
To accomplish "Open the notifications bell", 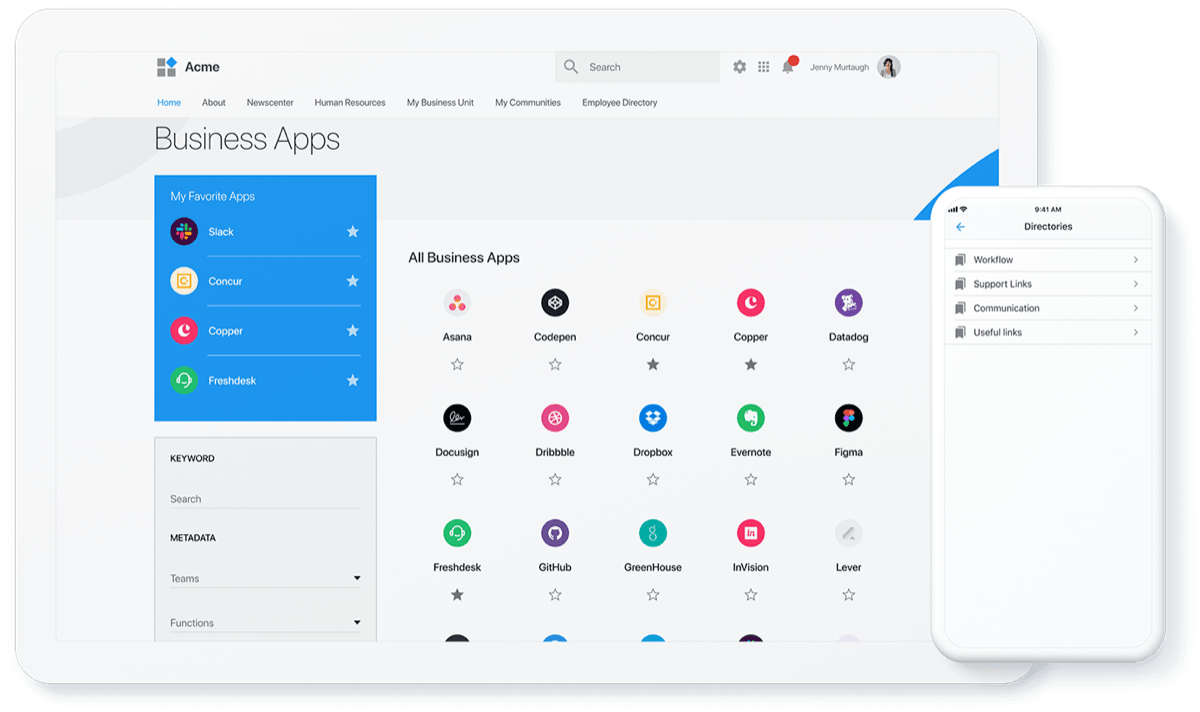I will coord(789,65).
